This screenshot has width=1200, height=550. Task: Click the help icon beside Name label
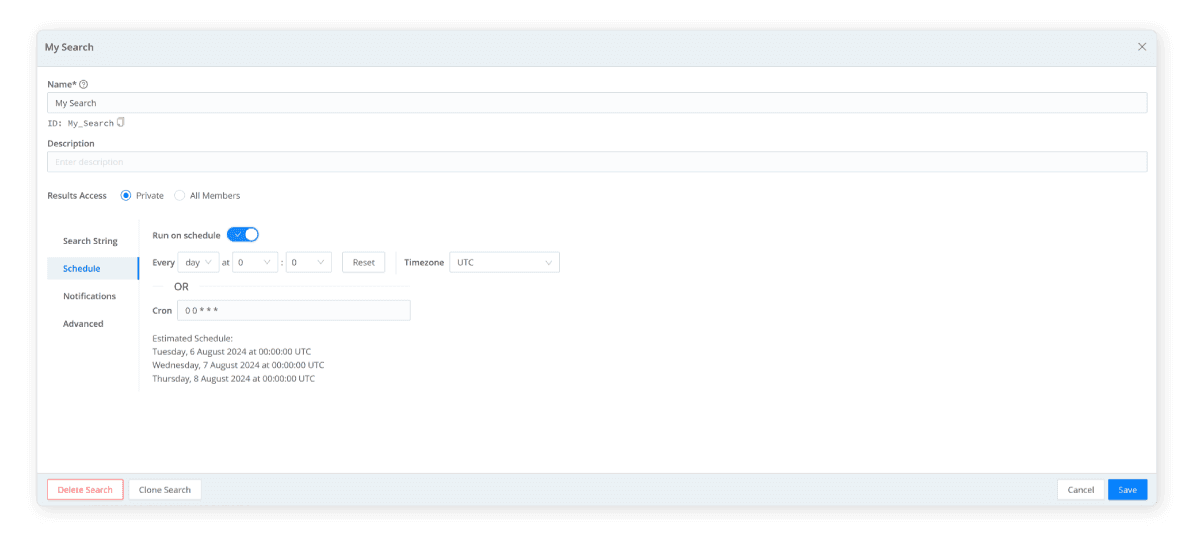84,84
